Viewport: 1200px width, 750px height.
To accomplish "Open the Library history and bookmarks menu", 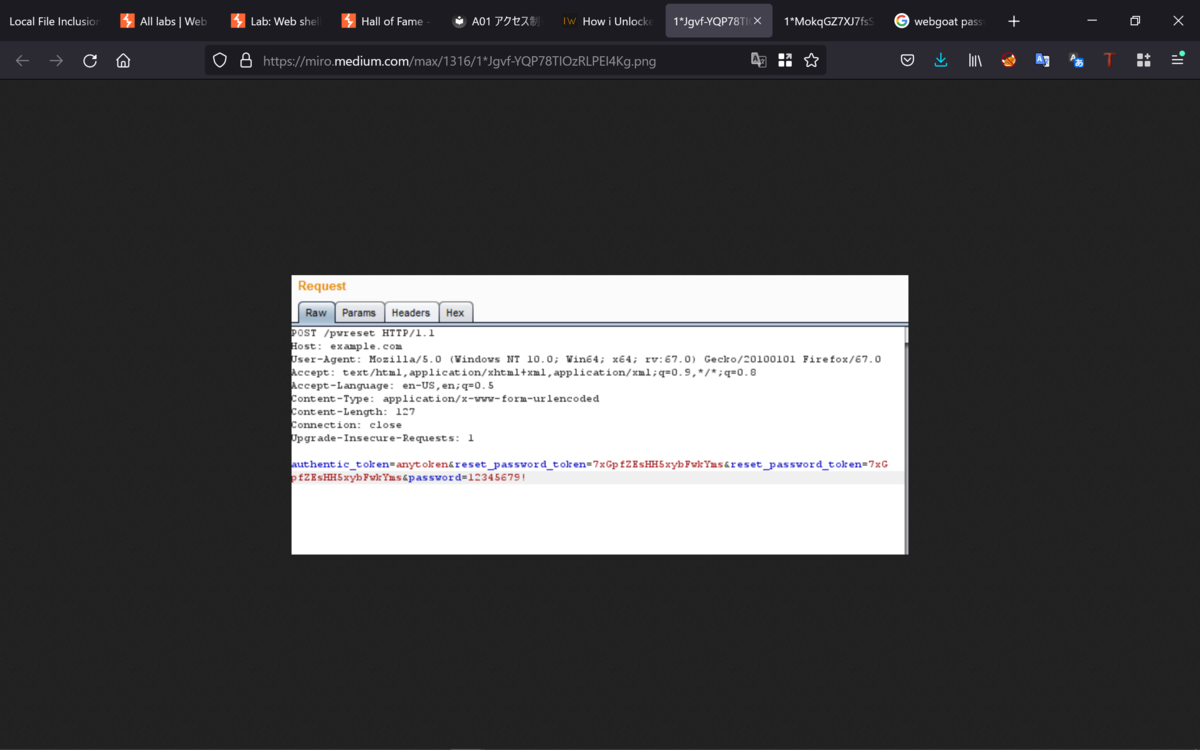I will pyautogui.click(x=975, y=61).
